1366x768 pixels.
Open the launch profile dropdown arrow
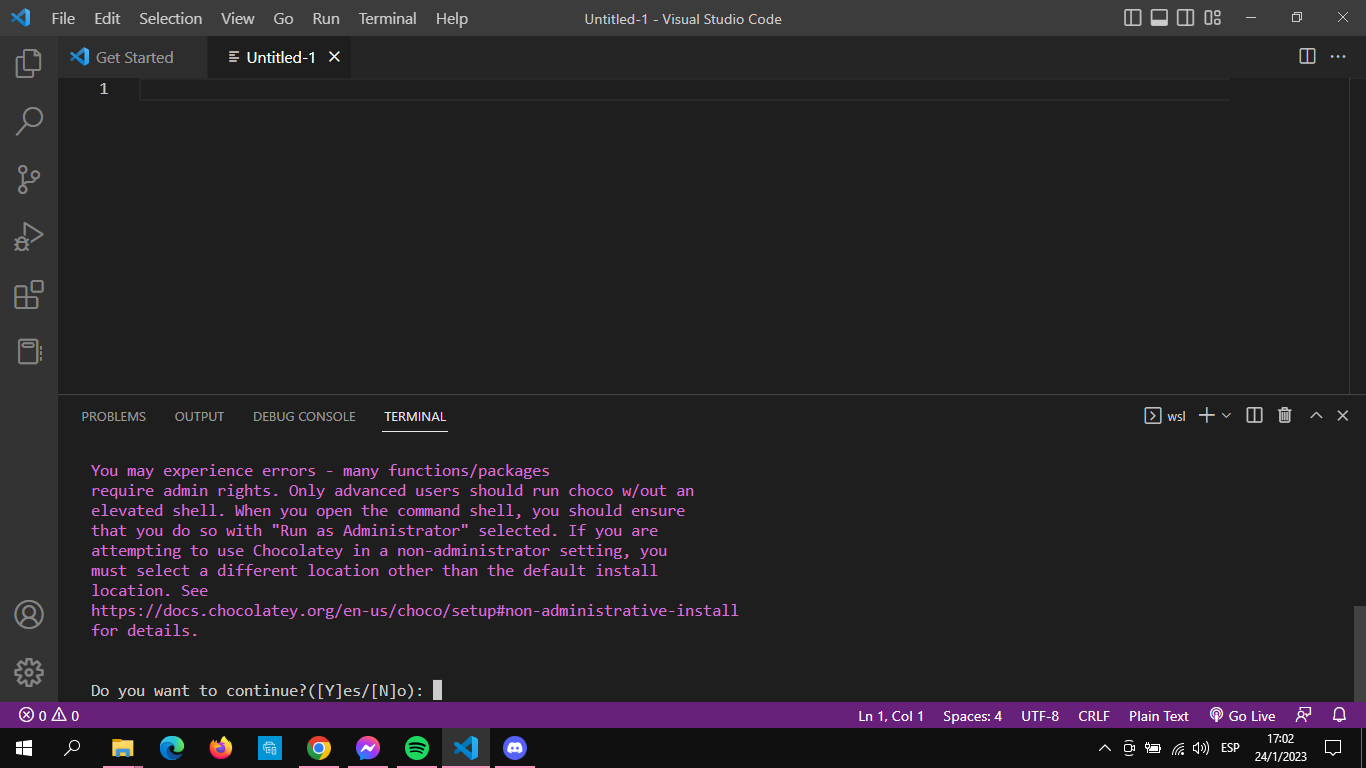[x=1227, y=415]
